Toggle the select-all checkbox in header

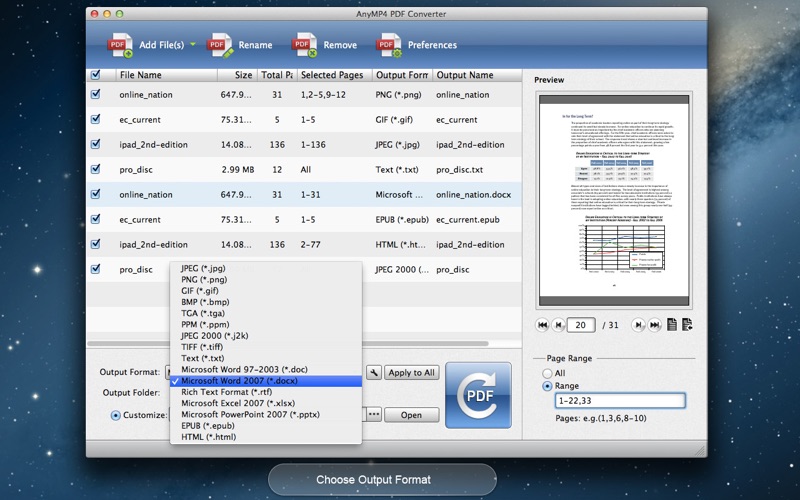coord(95,74)
